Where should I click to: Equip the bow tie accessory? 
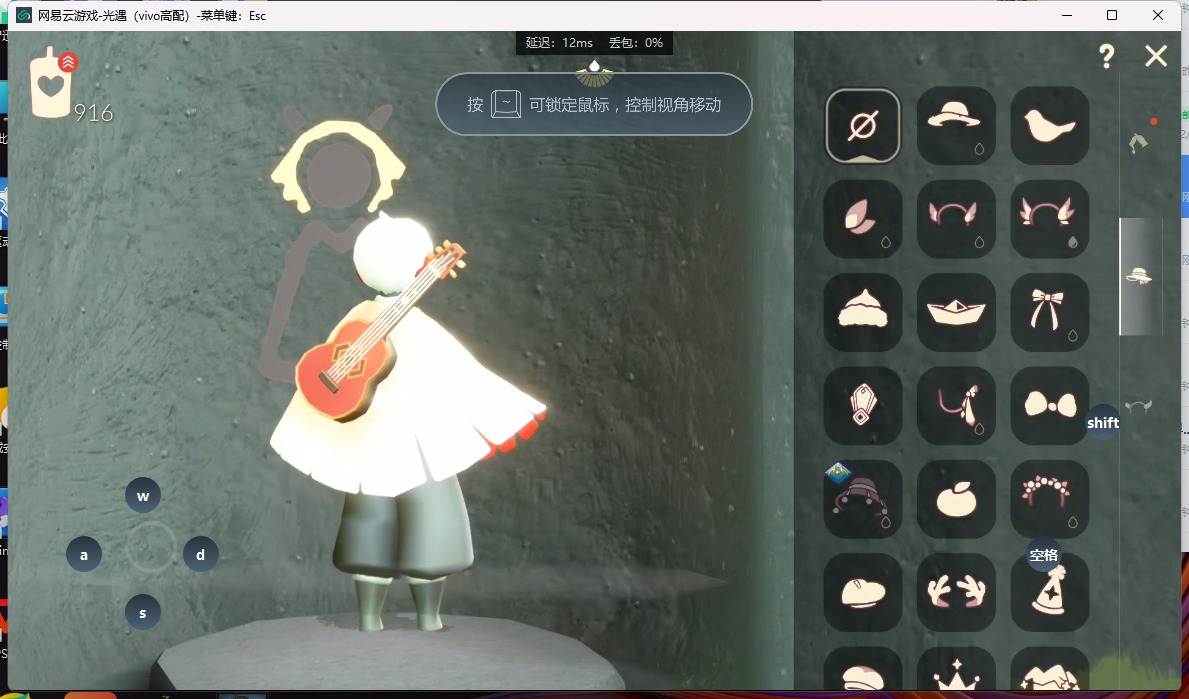(1049, 406)
